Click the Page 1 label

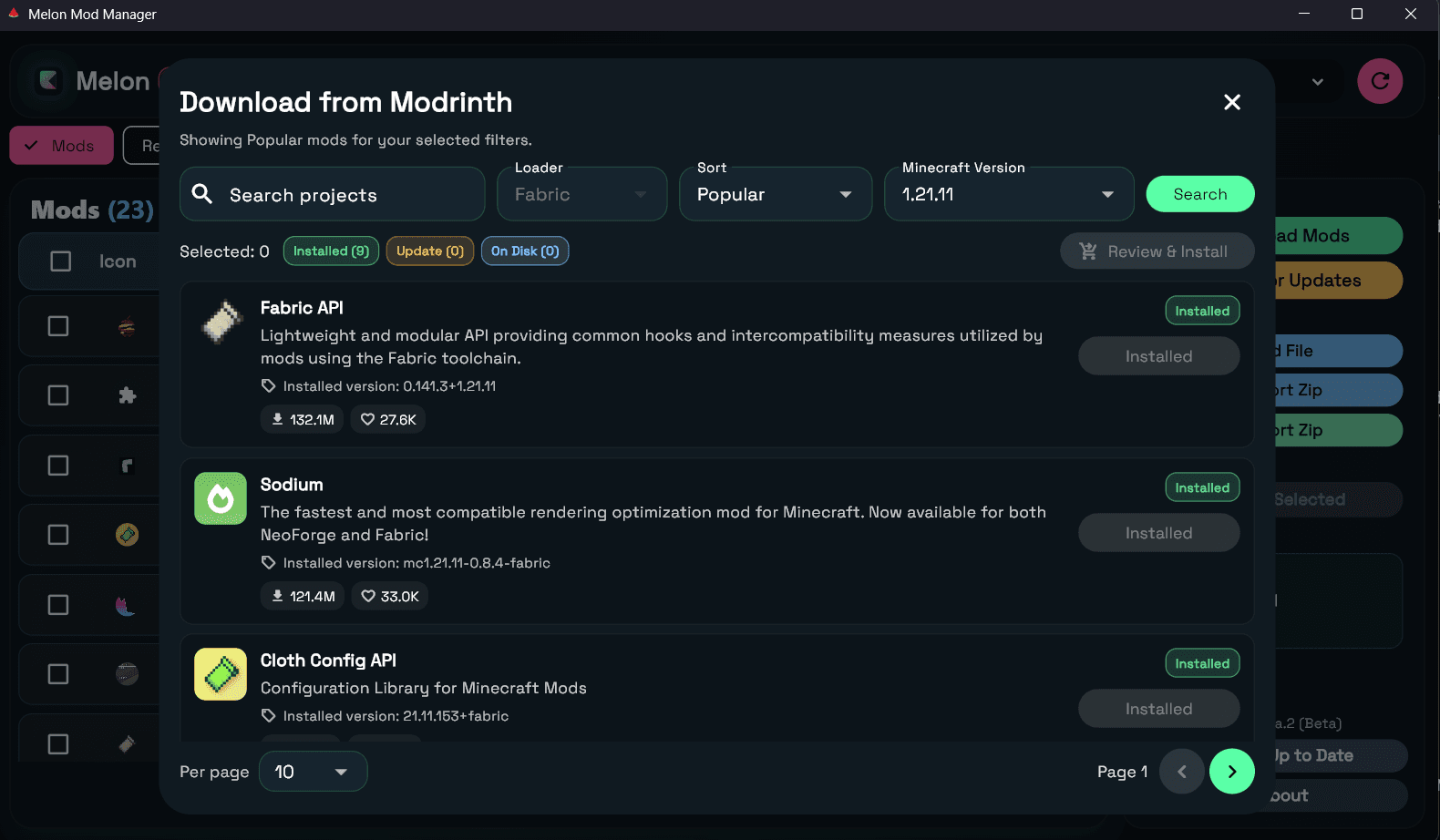[1123, 772]
